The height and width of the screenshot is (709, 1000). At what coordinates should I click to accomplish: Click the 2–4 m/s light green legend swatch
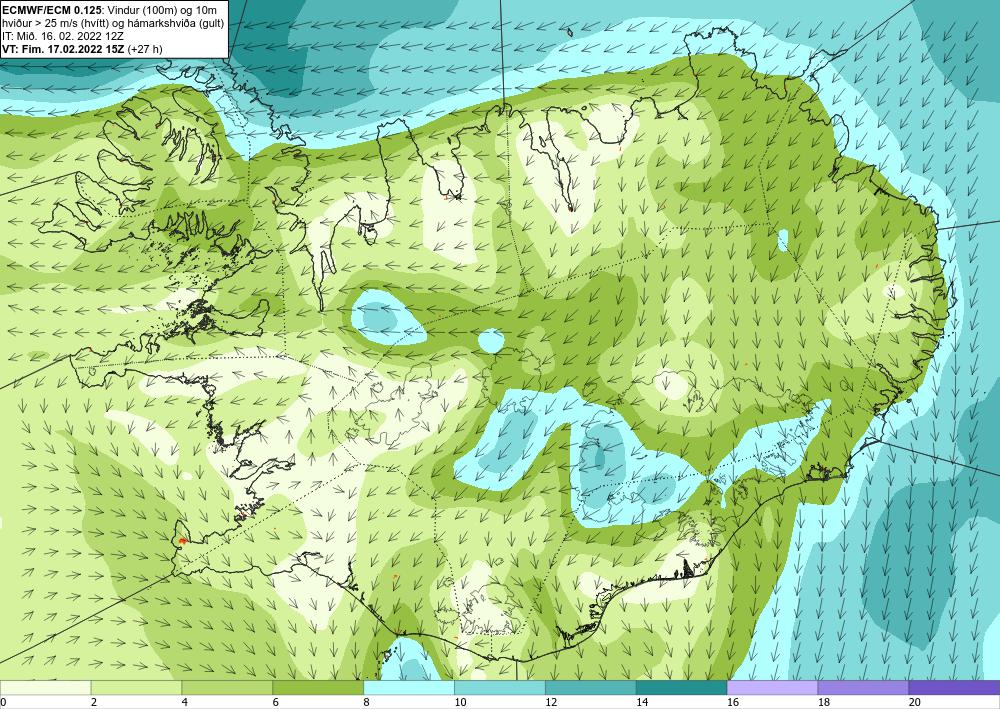click(x=136, y=688)
